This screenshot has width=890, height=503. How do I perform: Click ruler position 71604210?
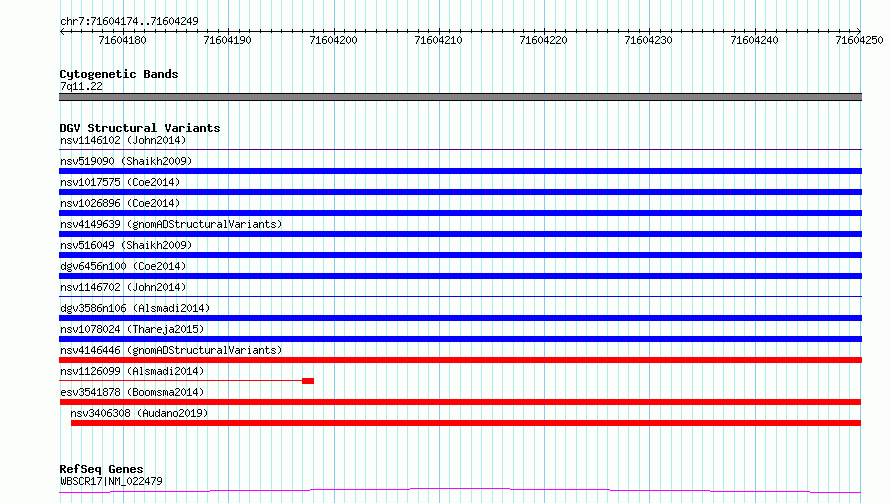(x=438, y=40)
